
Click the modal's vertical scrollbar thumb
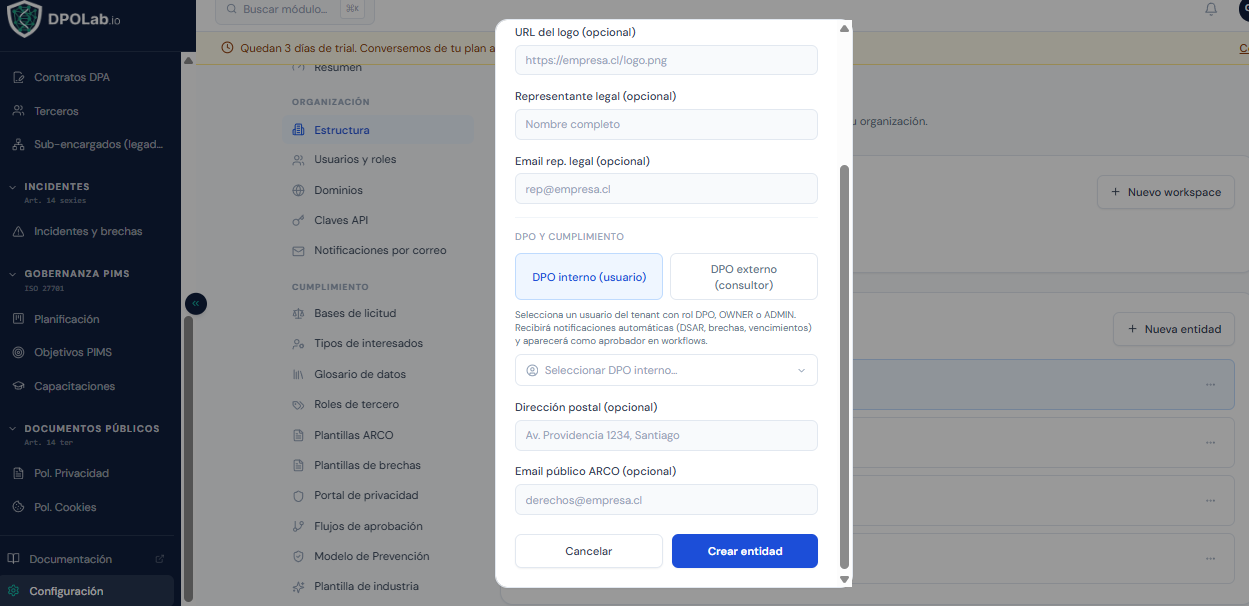(x=844, y=367)
